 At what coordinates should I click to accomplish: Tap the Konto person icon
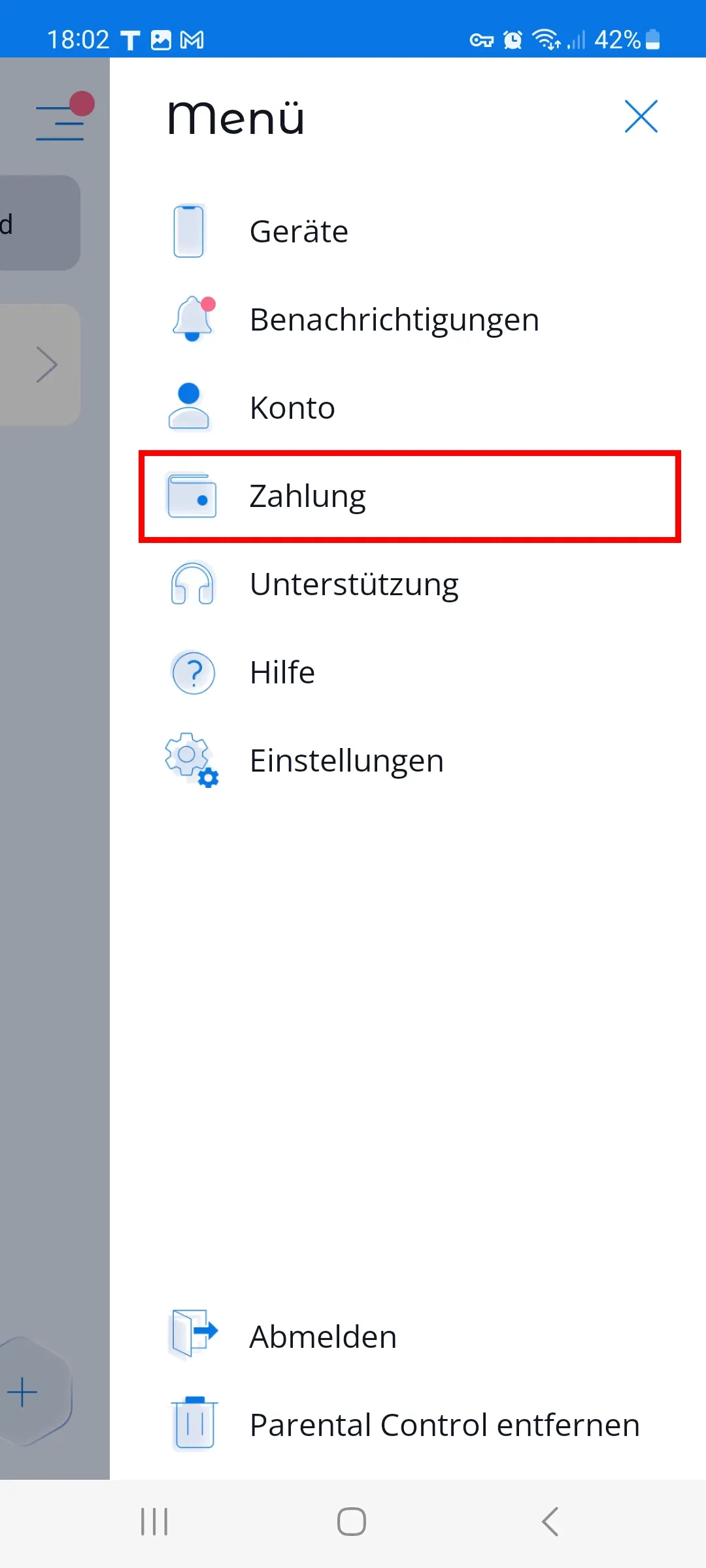189,406
